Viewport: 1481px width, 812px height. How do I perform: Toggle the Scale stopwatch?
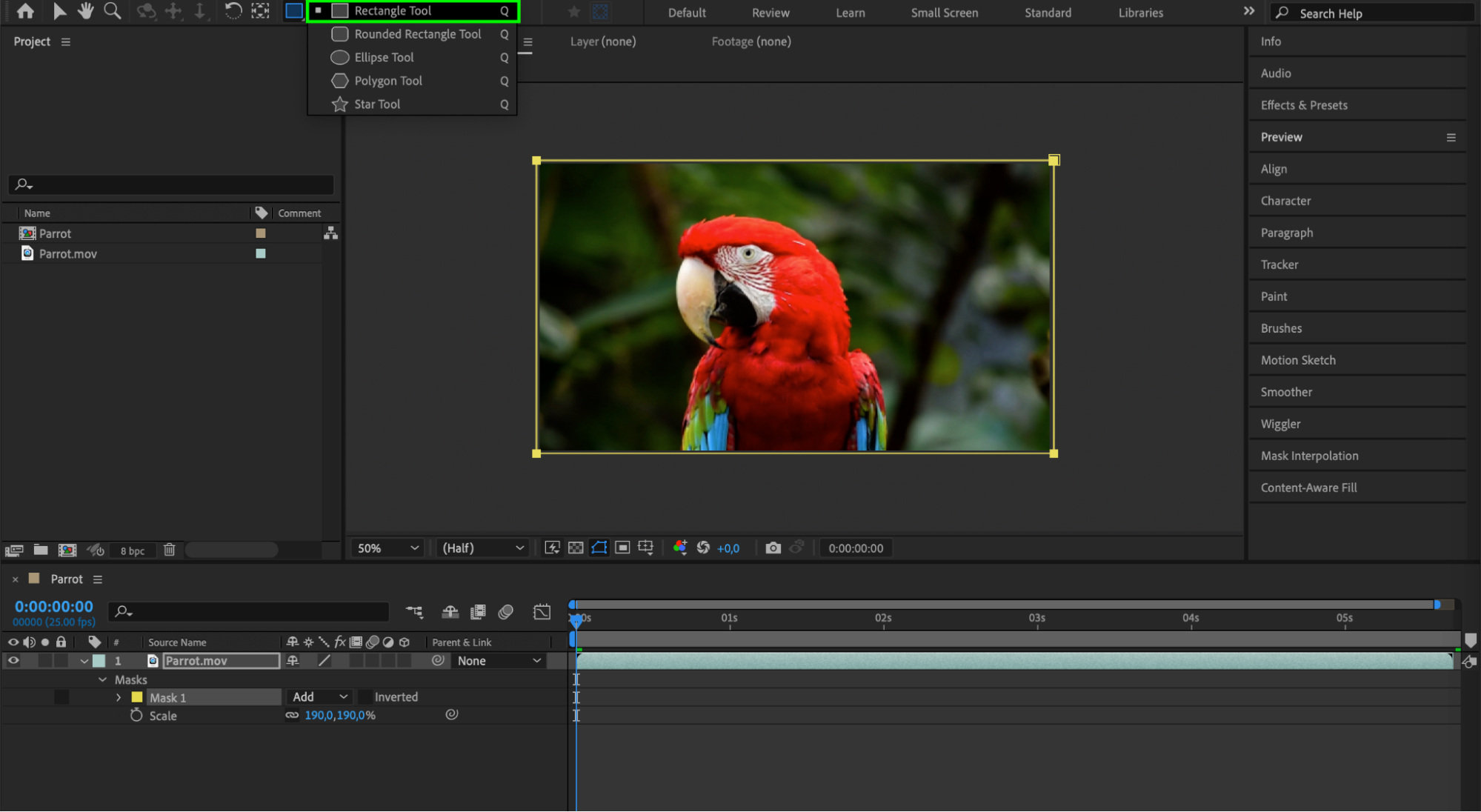(136, 716)
